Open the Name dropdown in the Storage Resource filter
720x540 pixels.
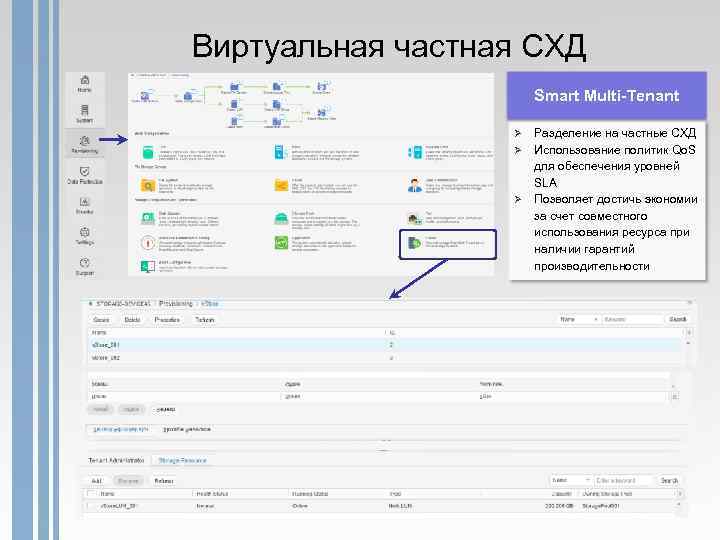[x=571, y=480]
